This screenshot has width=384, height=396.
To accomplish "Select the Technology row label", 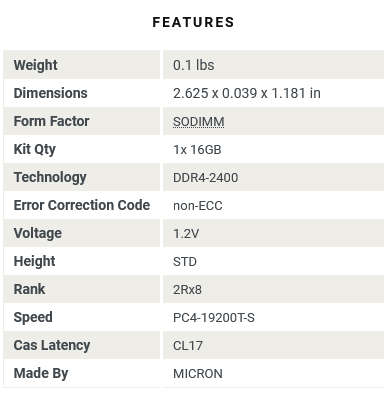I will pos(50,177).
